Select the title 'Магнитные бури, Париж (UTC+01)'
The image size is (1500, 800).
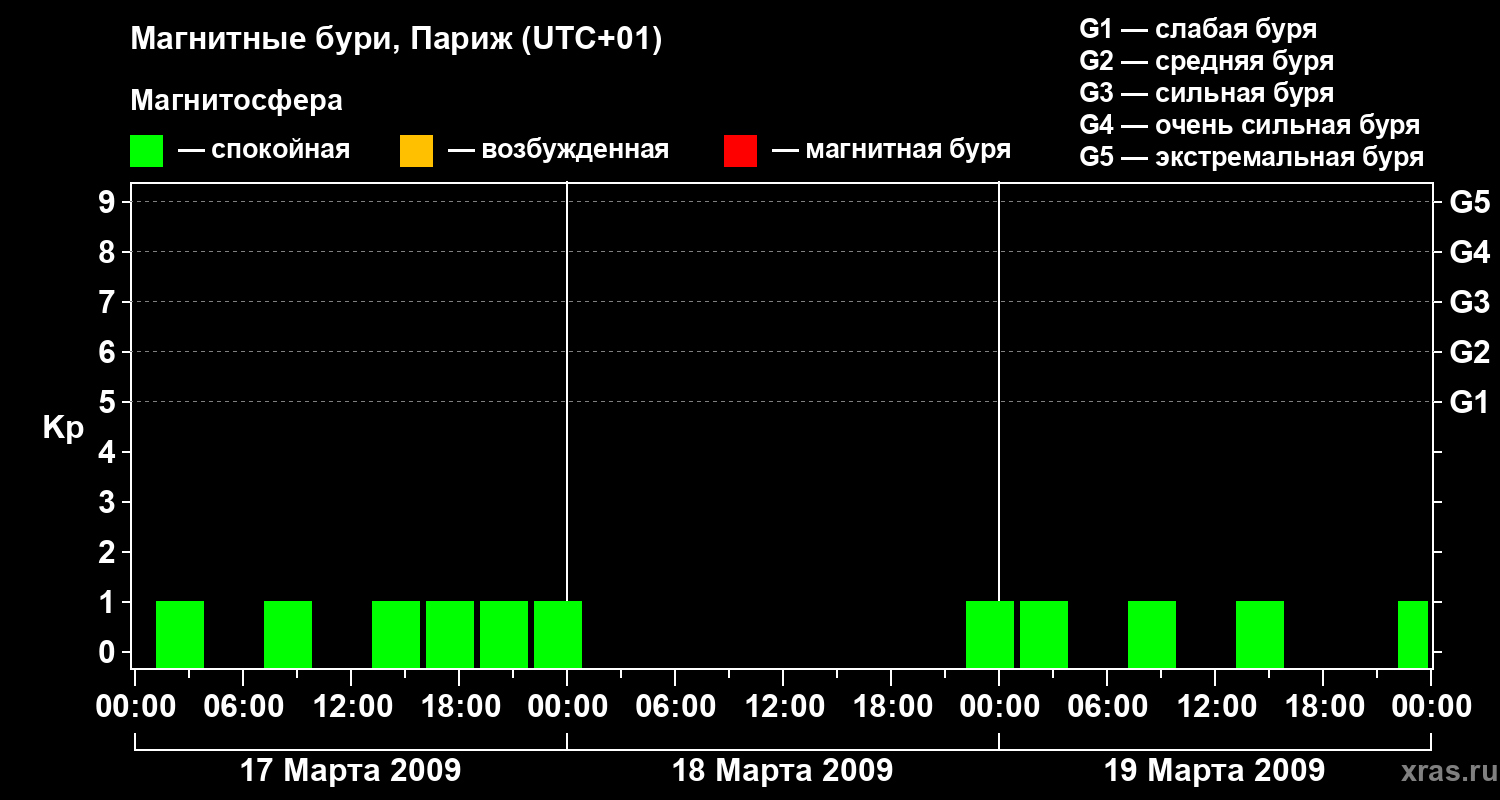[397, 40]
